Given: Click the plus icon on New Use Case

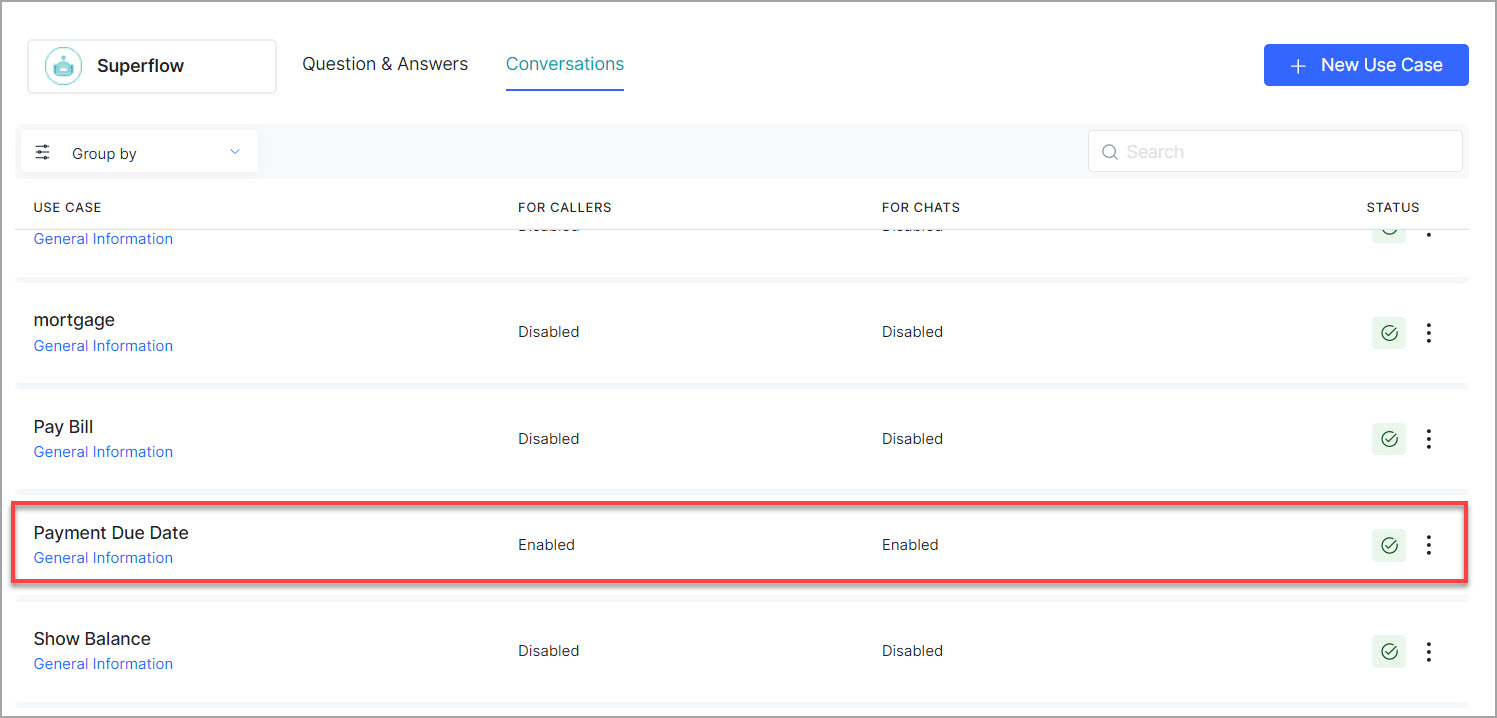Looking at the screenshot, I should pyautogui.click(x=1298, y=66).
